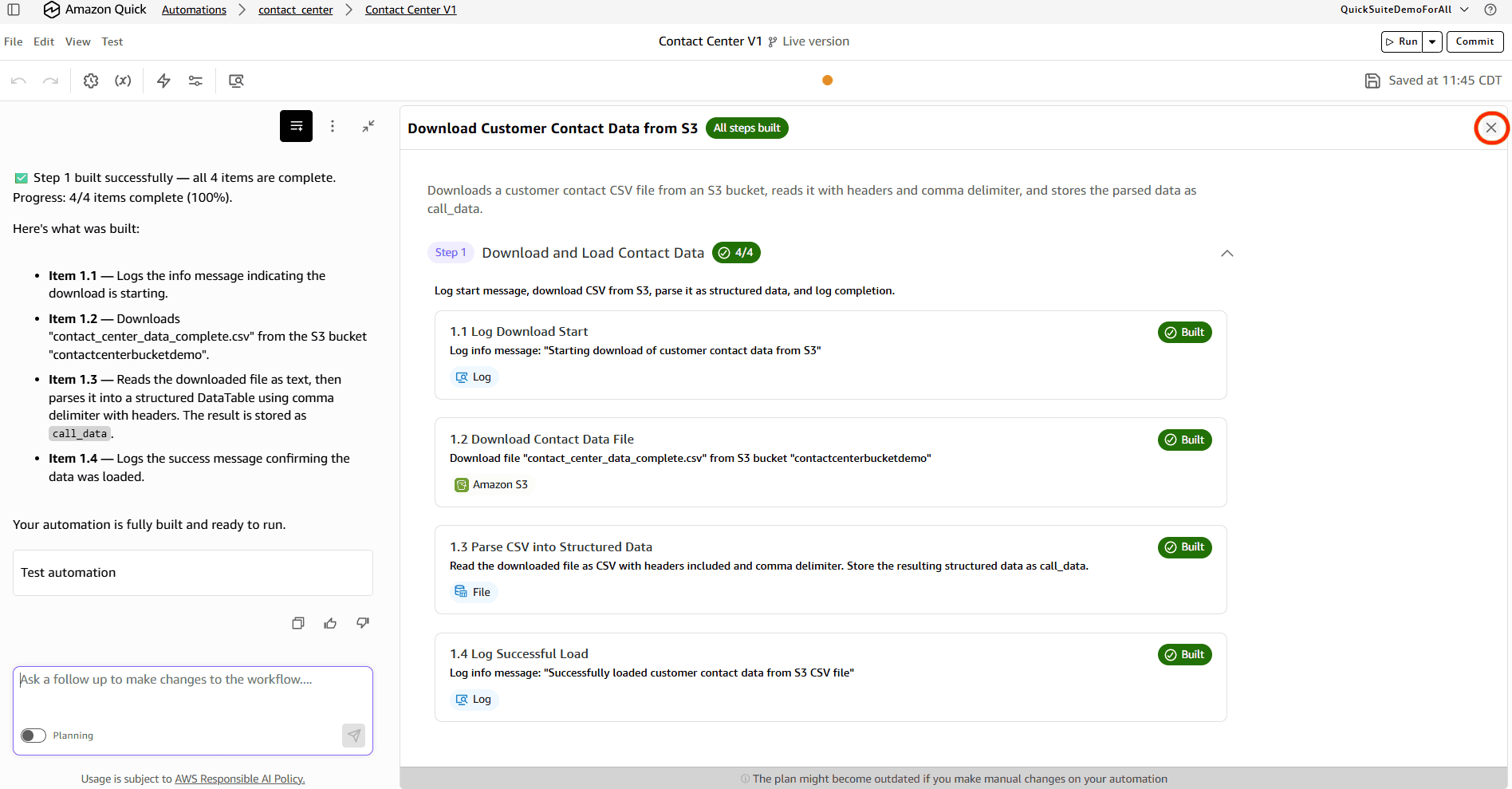The height and width of the screenshot is (789, 1512).
Task: Click the Live version label
Action: tap(815, 41)
